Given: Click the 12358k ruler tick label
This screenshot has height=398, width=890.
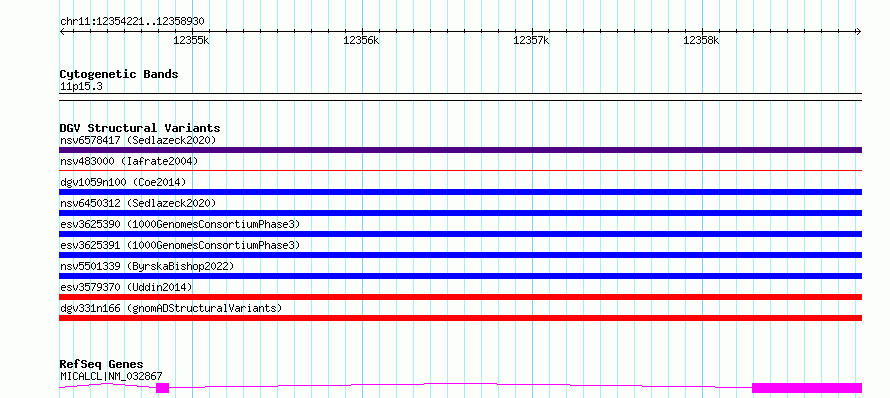Looking at the screenshot, I should [702, 40].
